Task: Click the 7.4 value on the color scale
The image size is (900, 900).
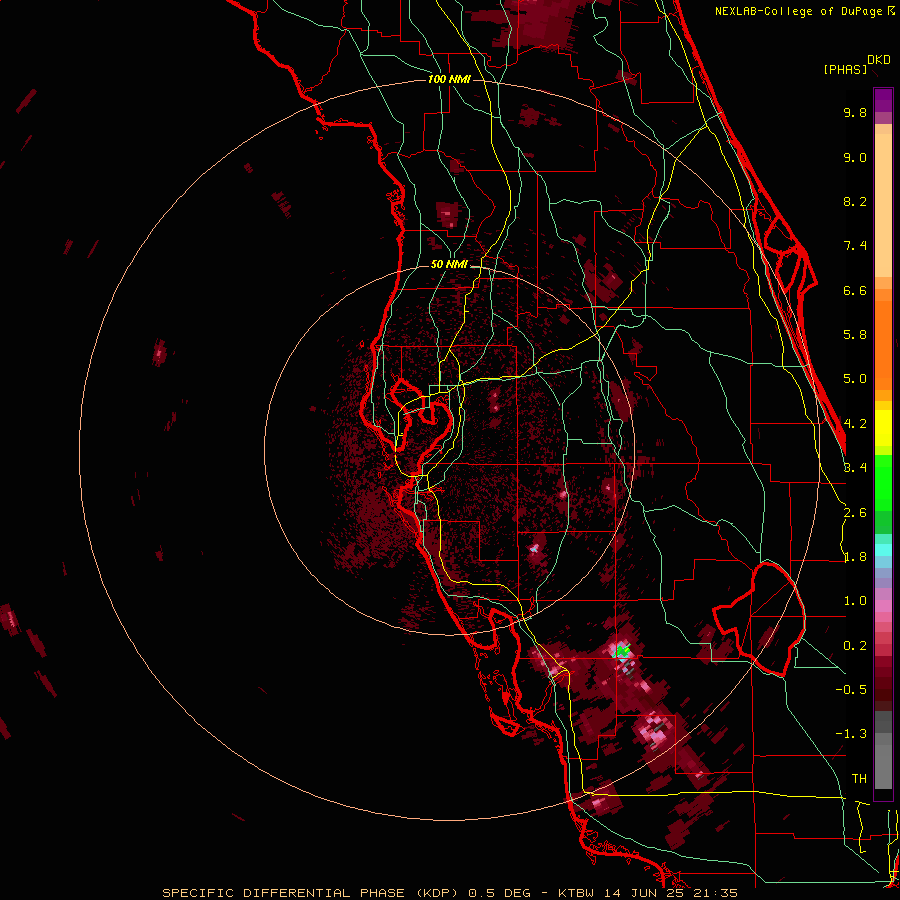Action: [855, 246]
